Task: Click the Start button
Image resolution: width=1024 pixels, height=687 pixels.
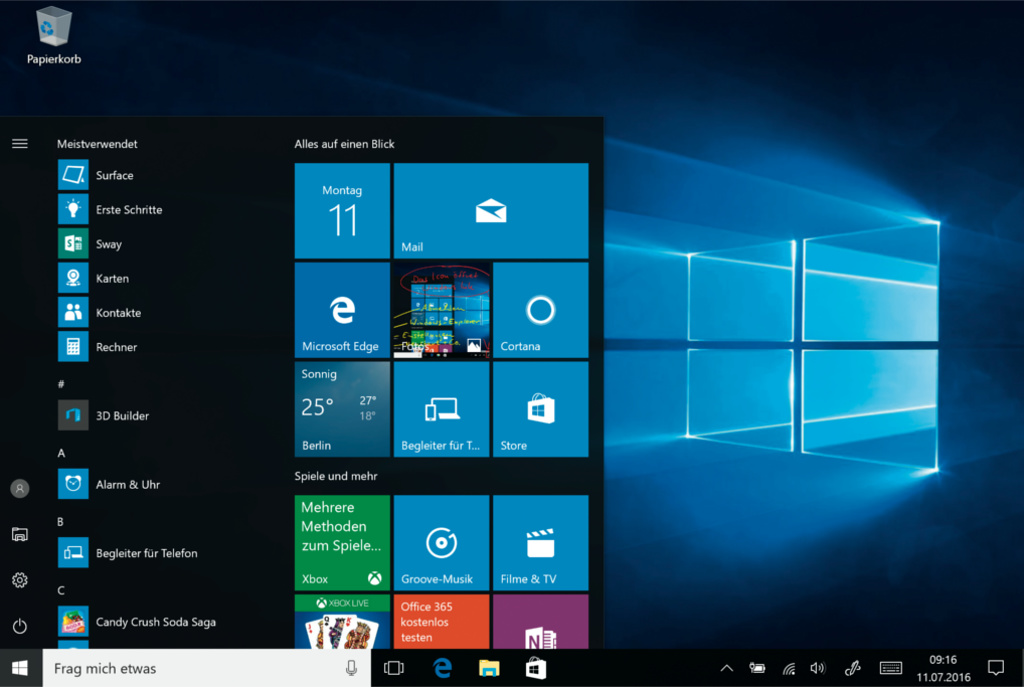Action: click(x=20, y=668)
